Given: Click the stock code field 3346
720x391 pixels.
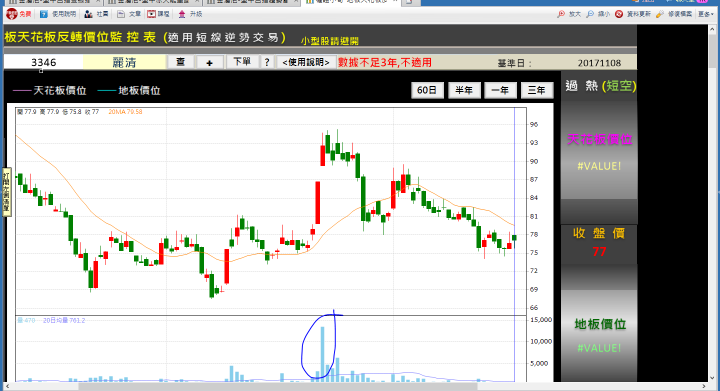Looking at the screenshot, I should [x=44, y=62].
